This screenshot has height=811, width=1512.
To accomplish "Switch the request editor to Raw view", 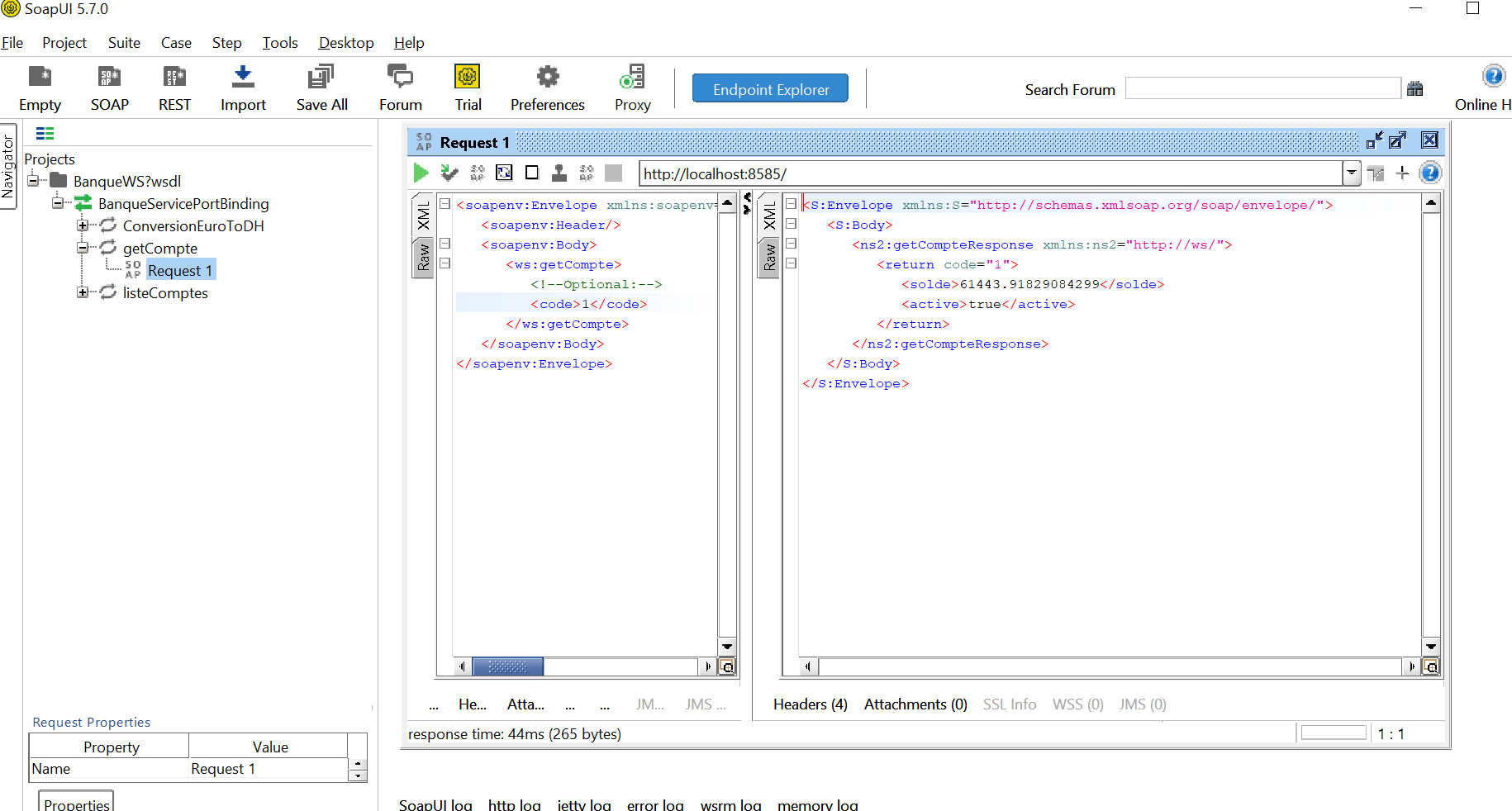I will (x=424, y=258).
